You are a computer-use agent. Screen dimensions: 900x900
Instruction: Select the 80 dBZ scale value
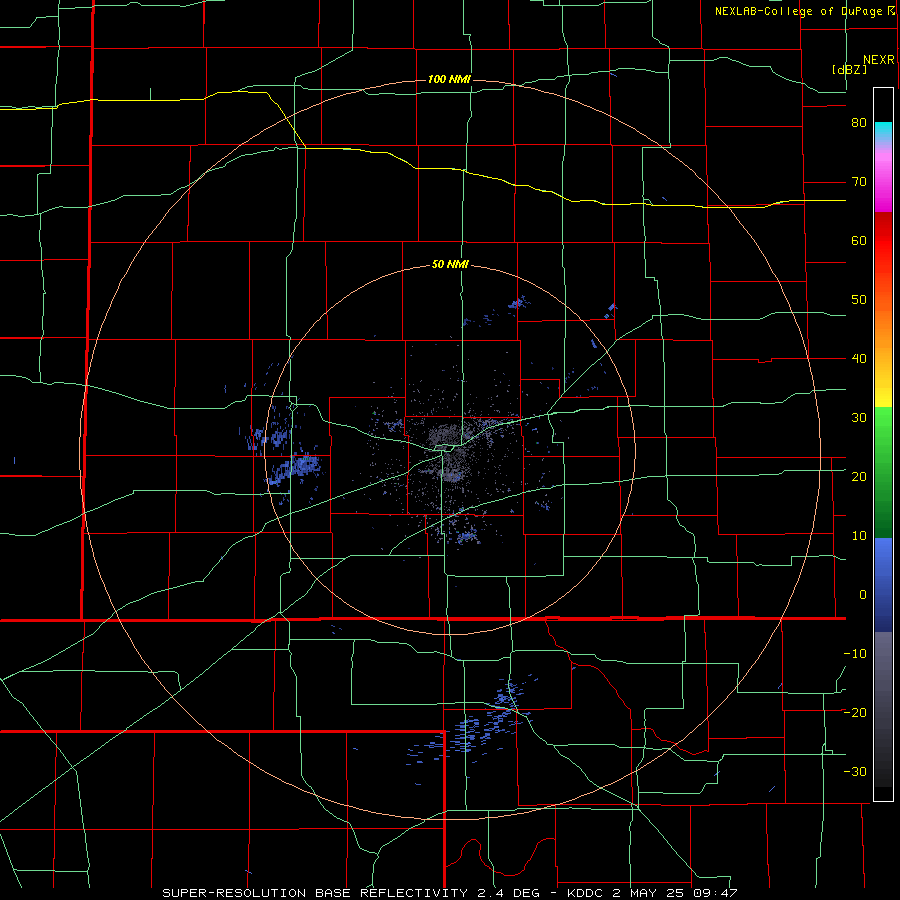tap(859, 123)
